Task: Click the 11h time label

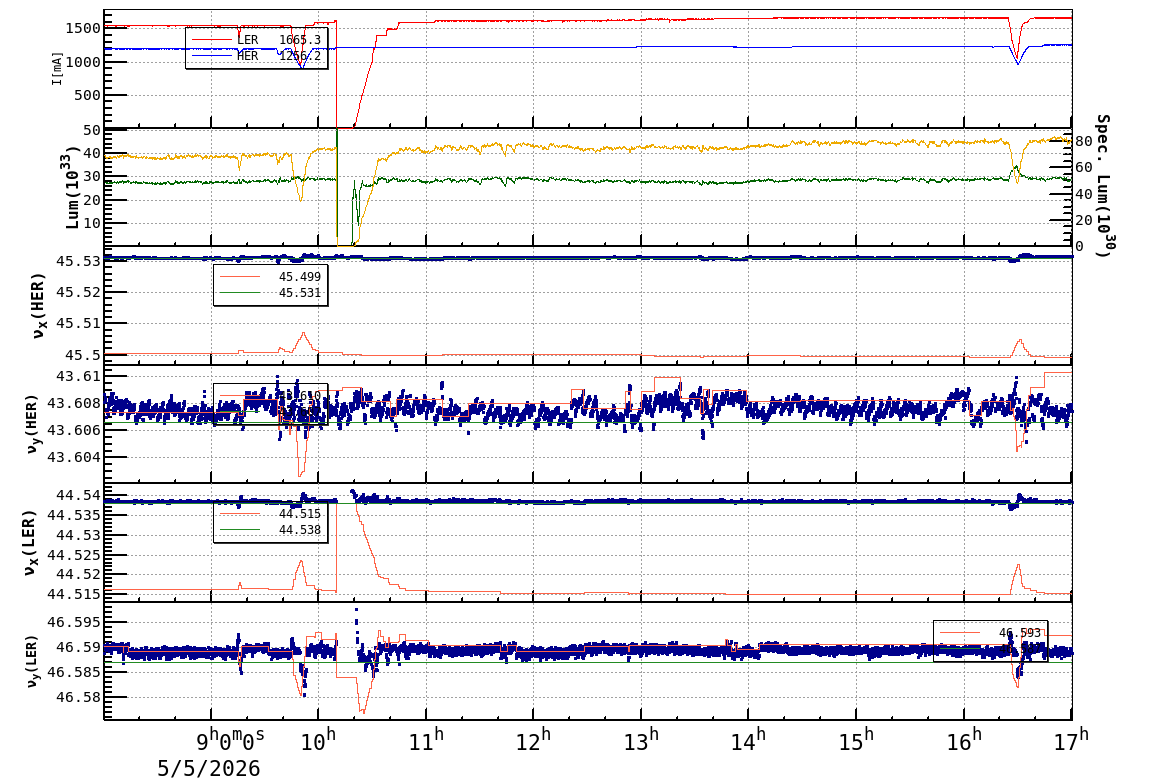Action: (427, 739)
